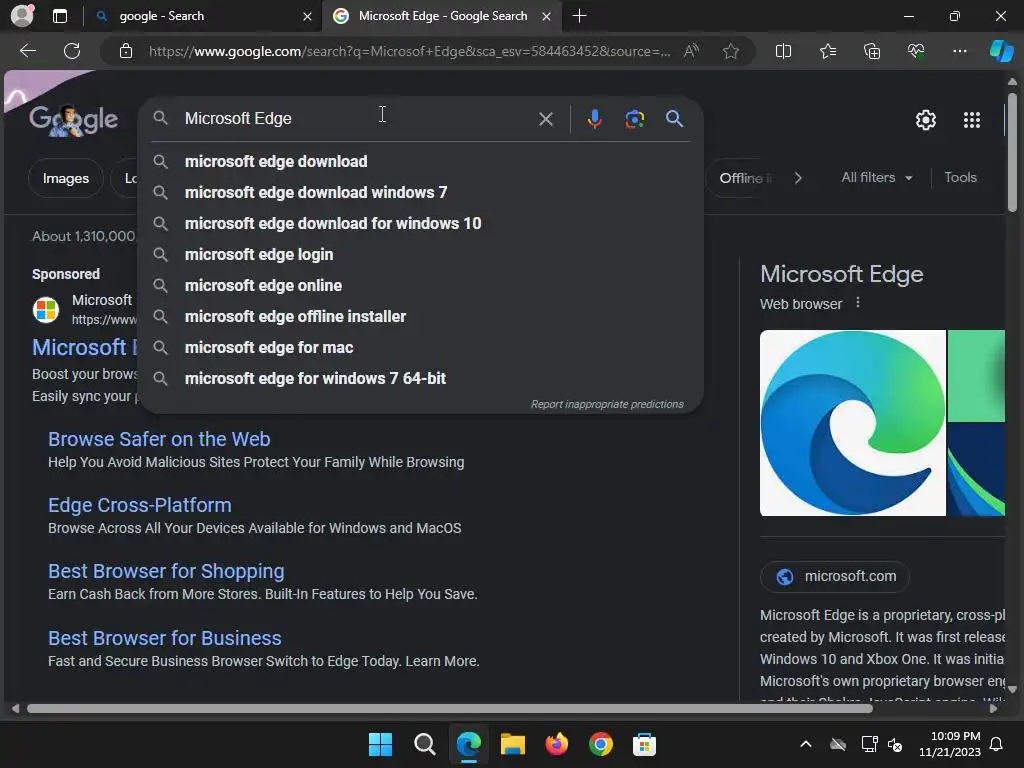Open Microsoft Store from taskbar
1024x768 pixels.
[644, 744]
